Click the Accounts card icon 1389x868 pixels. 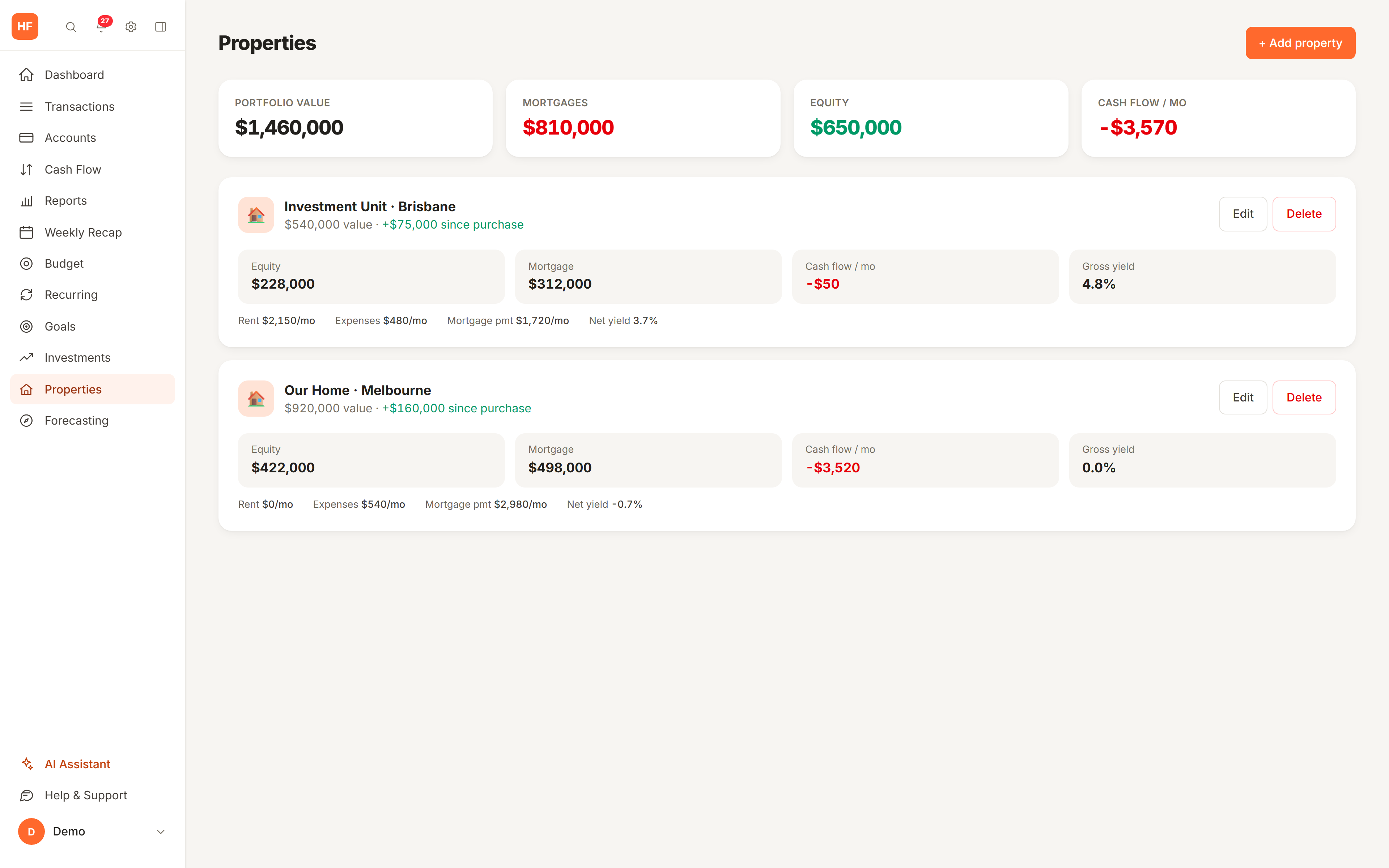(x=26, y=138)
